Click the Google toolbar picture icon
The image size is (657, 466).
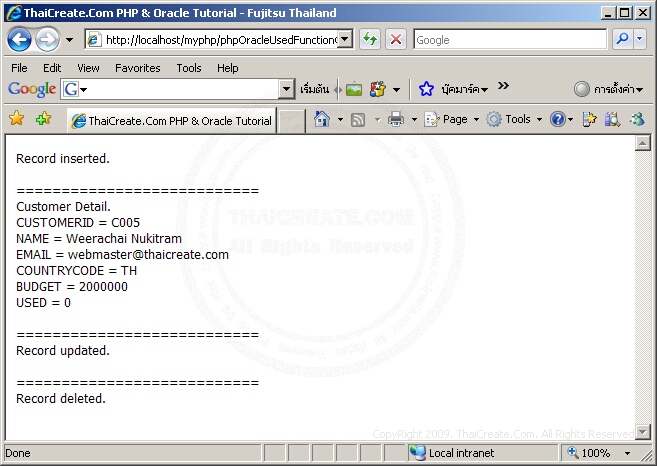[x=354, y=89]
